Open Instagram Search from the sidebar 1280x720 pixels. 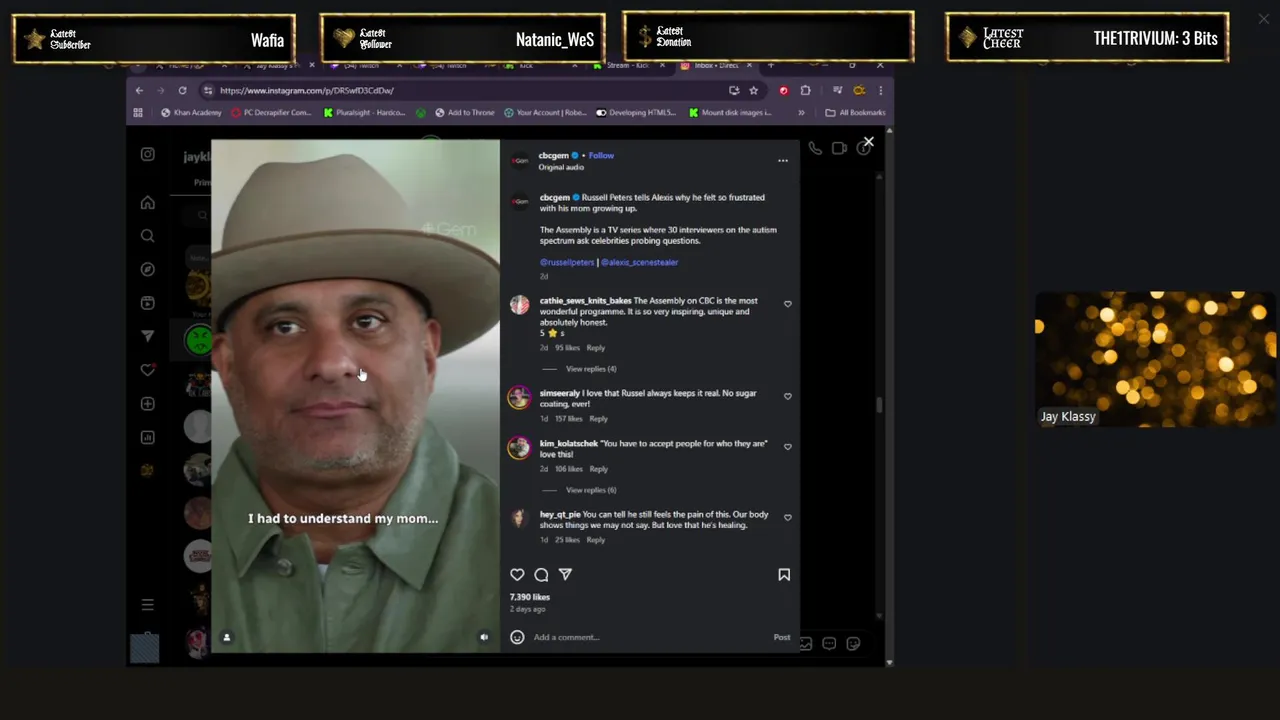tap(147, 236)
